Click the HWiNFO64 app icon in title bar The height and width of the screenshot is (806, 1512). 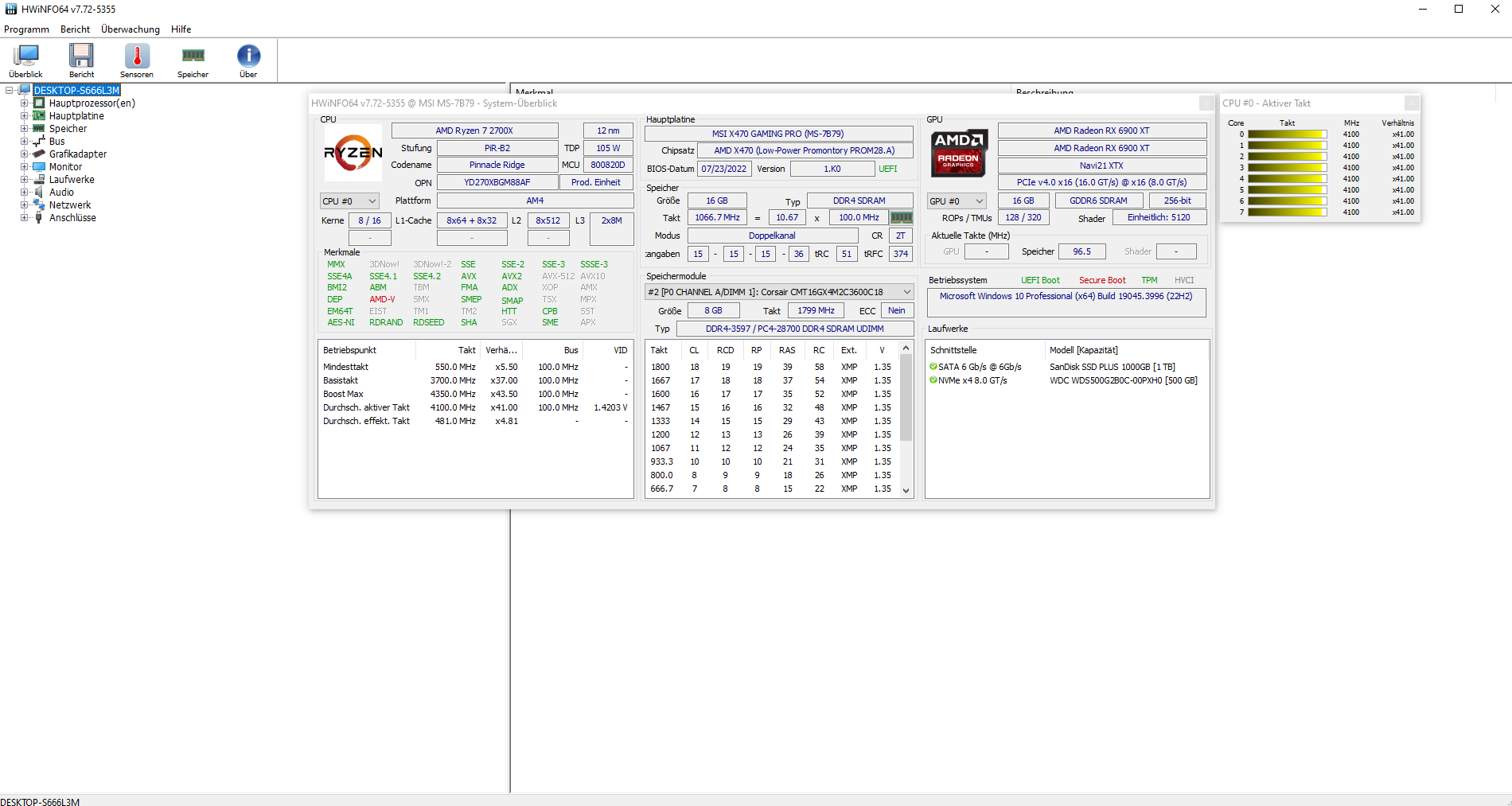click(11, 10)
